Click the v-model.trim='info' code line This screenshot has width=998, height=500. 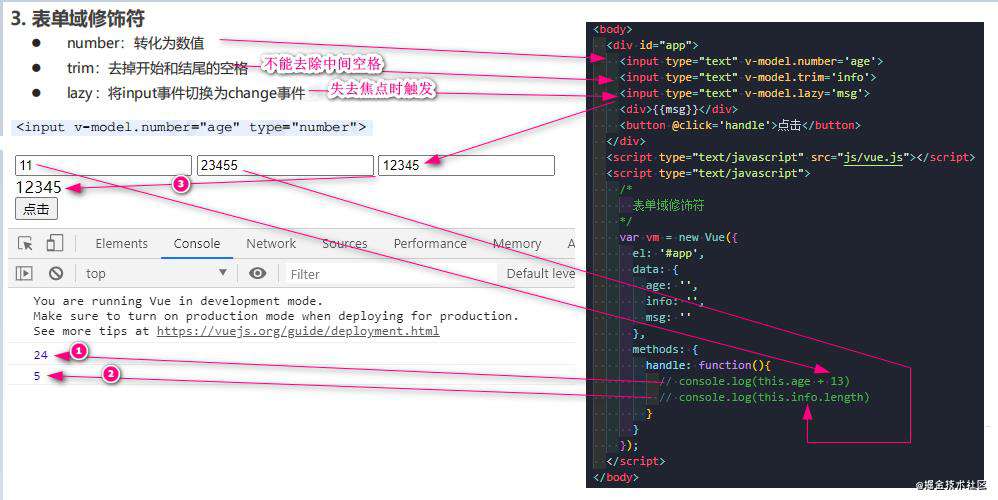(748, 77)
